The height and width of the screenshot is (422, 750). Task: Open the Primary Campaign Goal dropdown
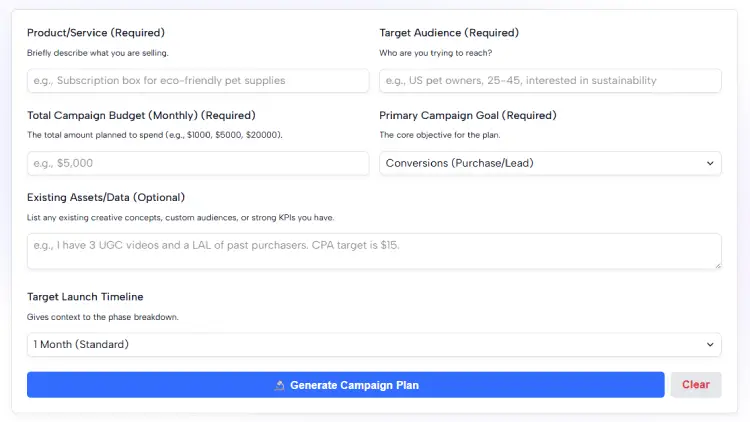(x=550, y=163)
